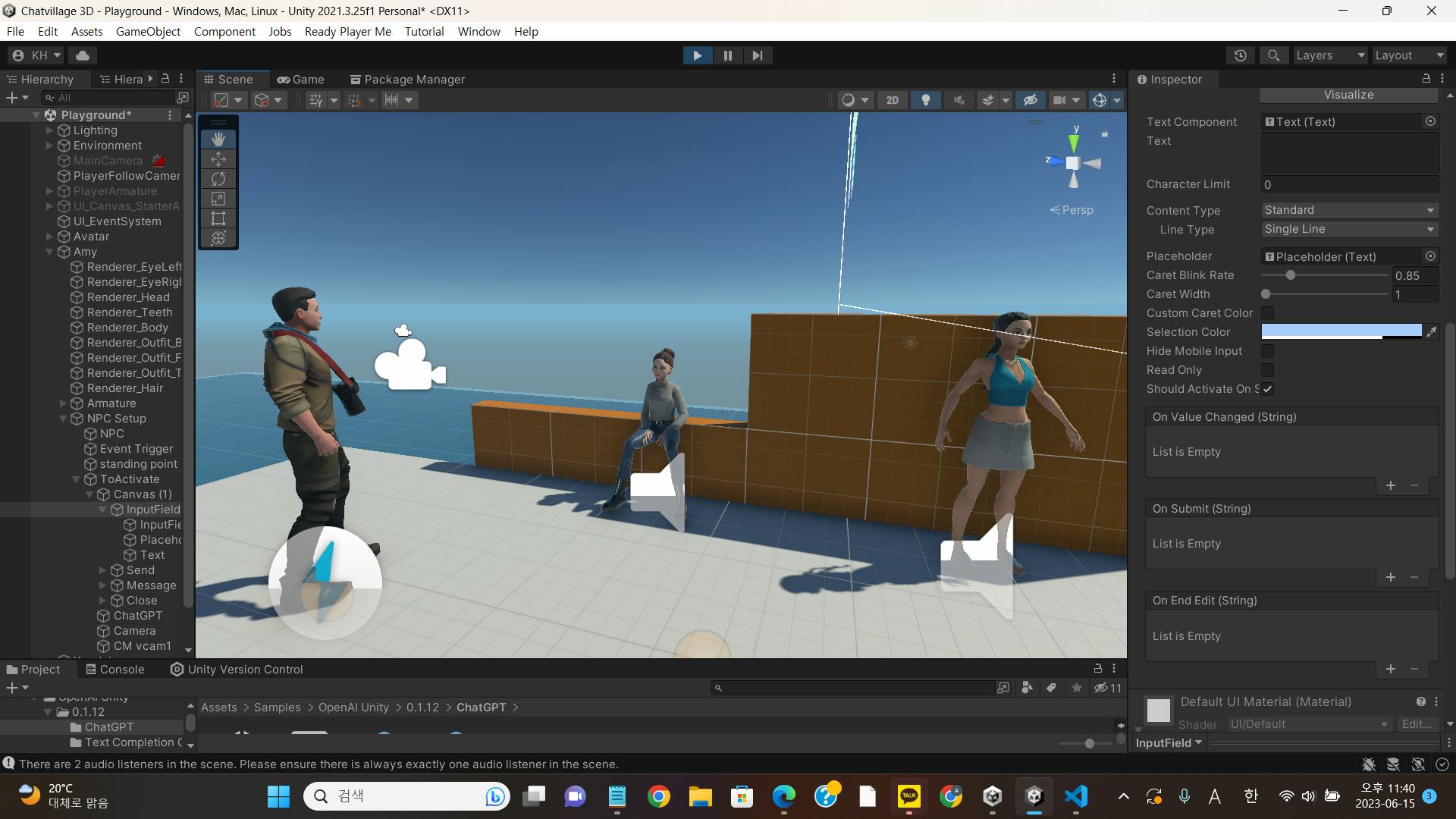The image size is (1456, 819).
Task: Open the Layers dropdown
Action: point(1329,55)
